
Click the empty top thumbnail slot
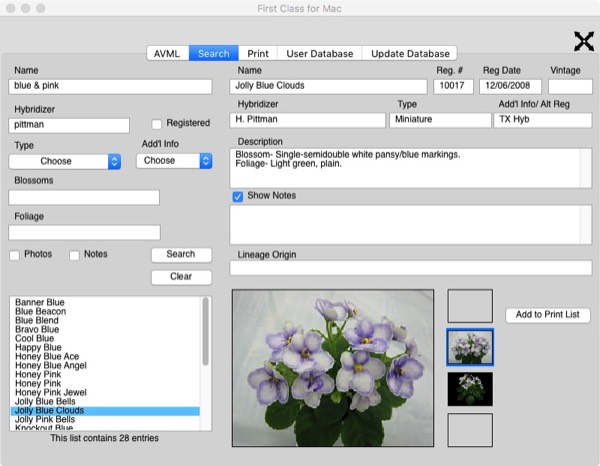[470, 306]
